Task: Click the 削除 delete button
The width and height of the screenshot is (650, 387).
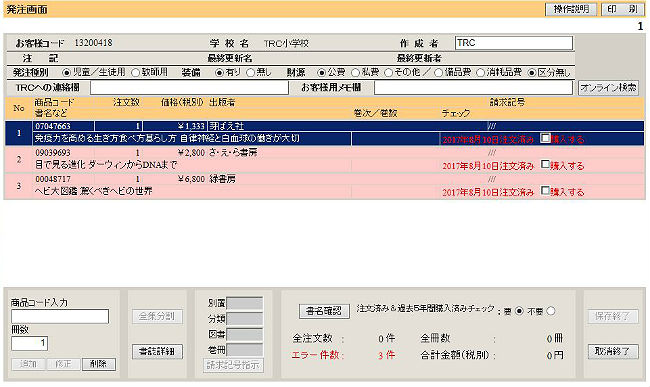Action: pyautogui.click(x=98, y=364)
